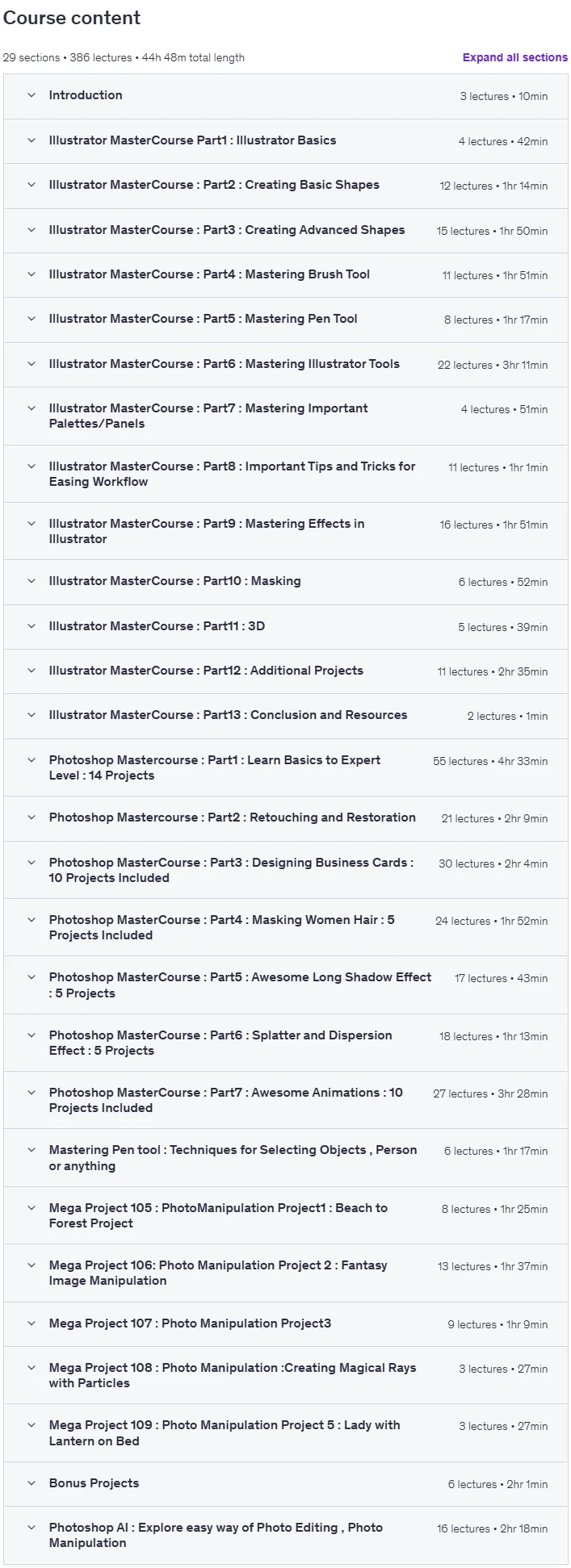Image resolution: width=571 pixels, height=1568 pixels.
Task: Click the '11 lectures • 2hr 35min' text
Action: pyautogui.click(x=493, y=671)
